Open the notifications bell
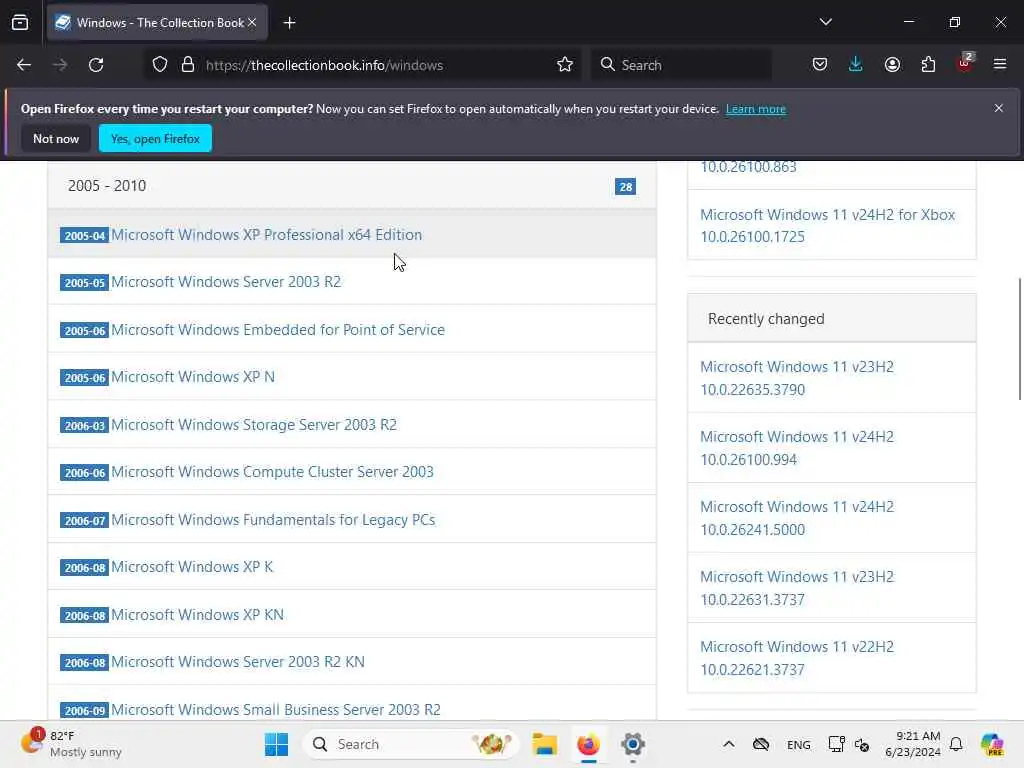This screenshot has height=768, width=1024. [956, 744]
